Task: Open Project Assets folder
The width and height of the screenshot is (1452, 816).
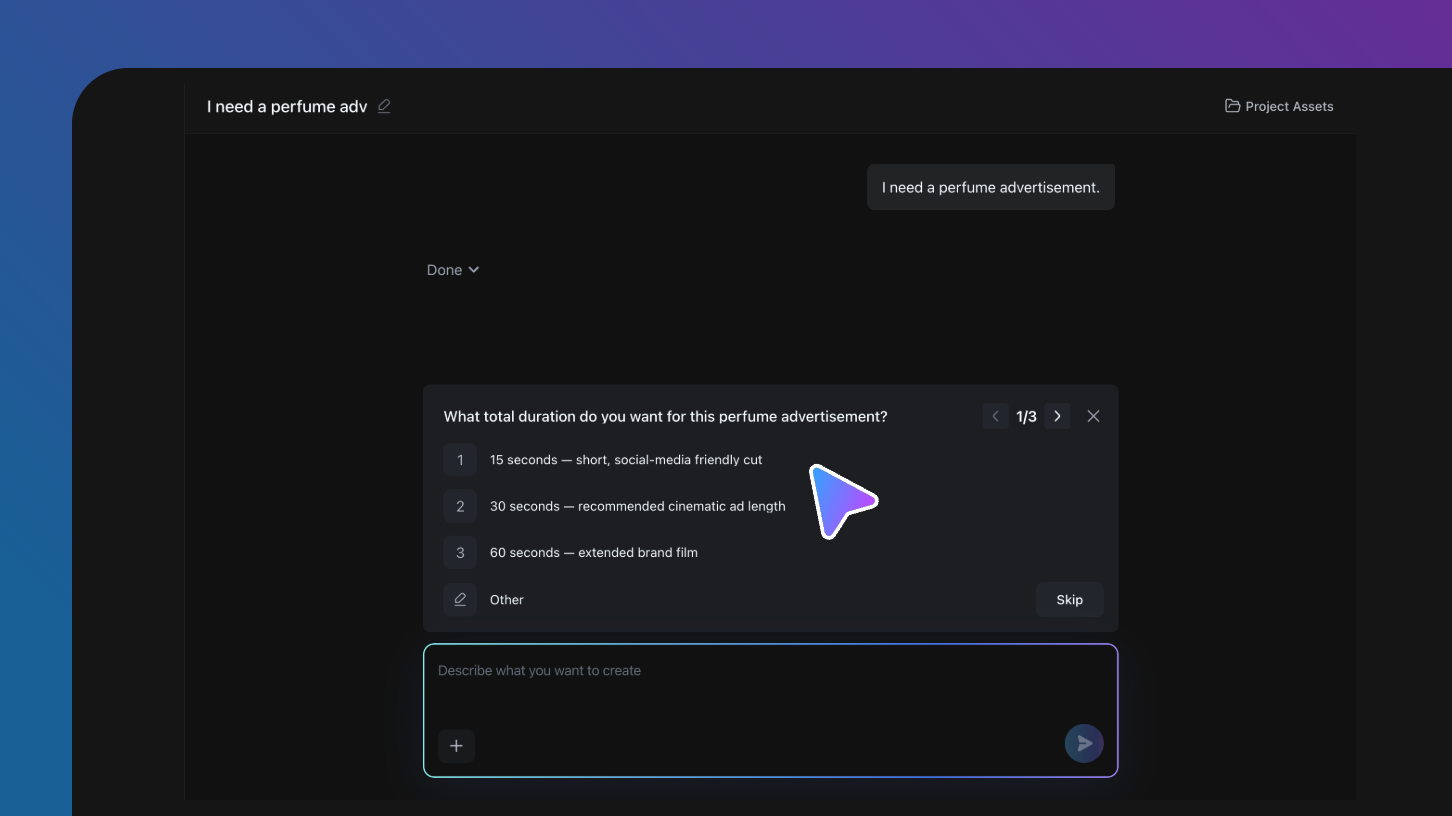Action: [1279, 106]
